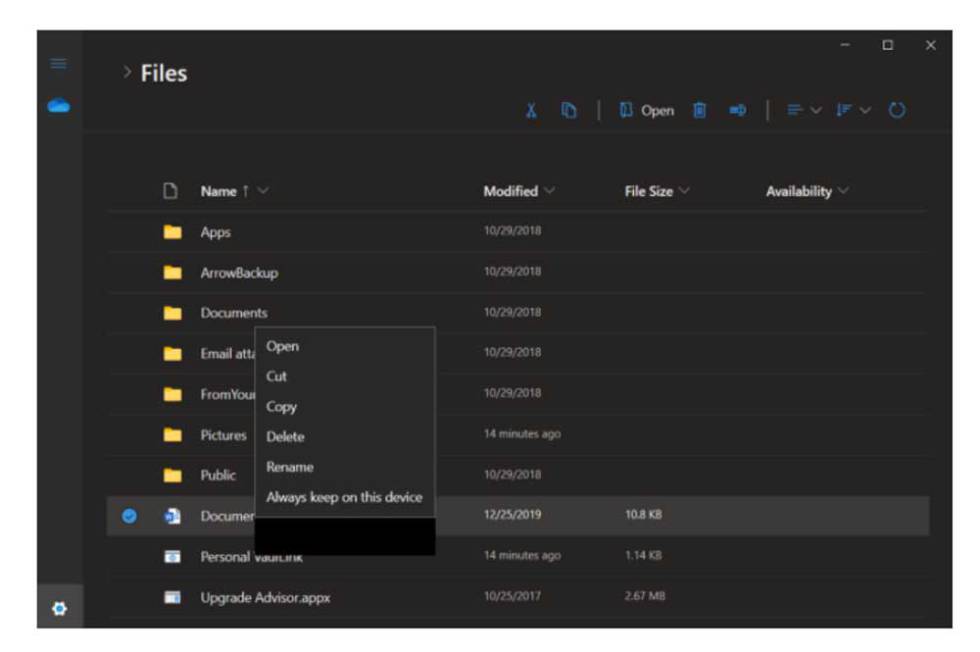The height and width of the screenshot is (652, 980).
Task: Click the Cut scissors toolbar icon
Action: [x=531, y=111]
